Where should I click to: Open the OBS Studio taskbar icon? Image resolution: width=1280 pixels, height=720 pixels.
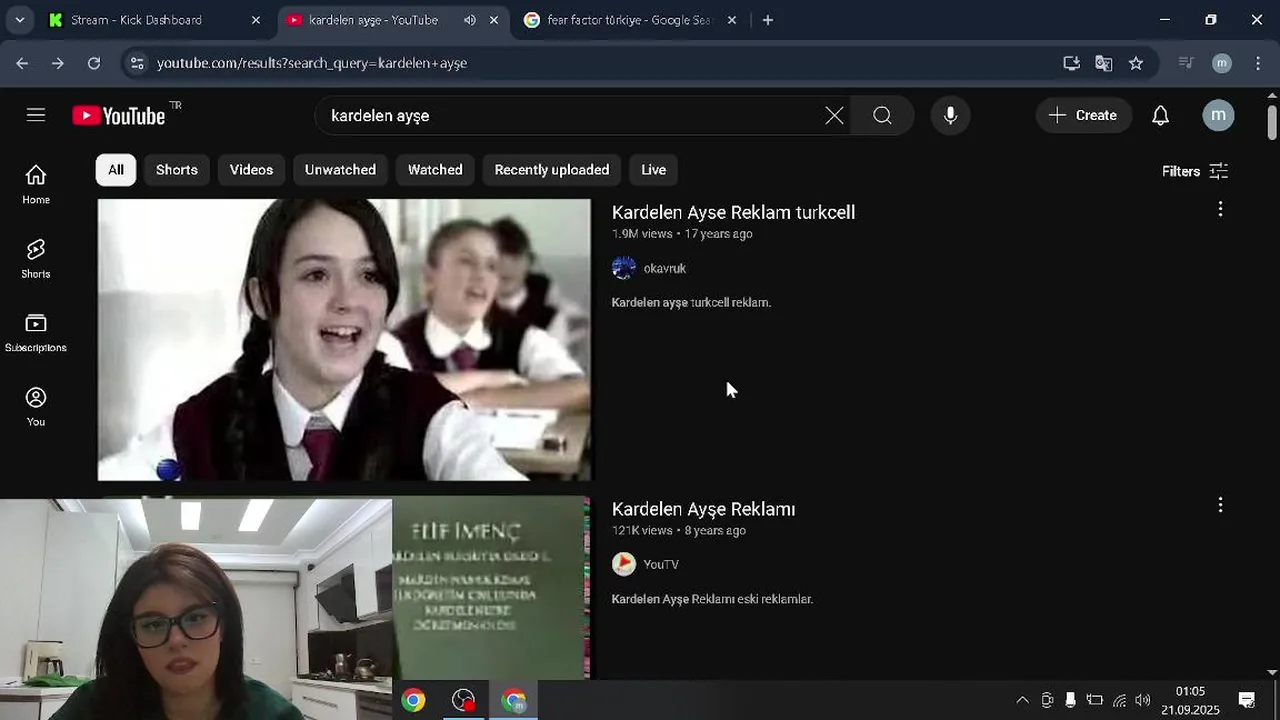point(463,700)
